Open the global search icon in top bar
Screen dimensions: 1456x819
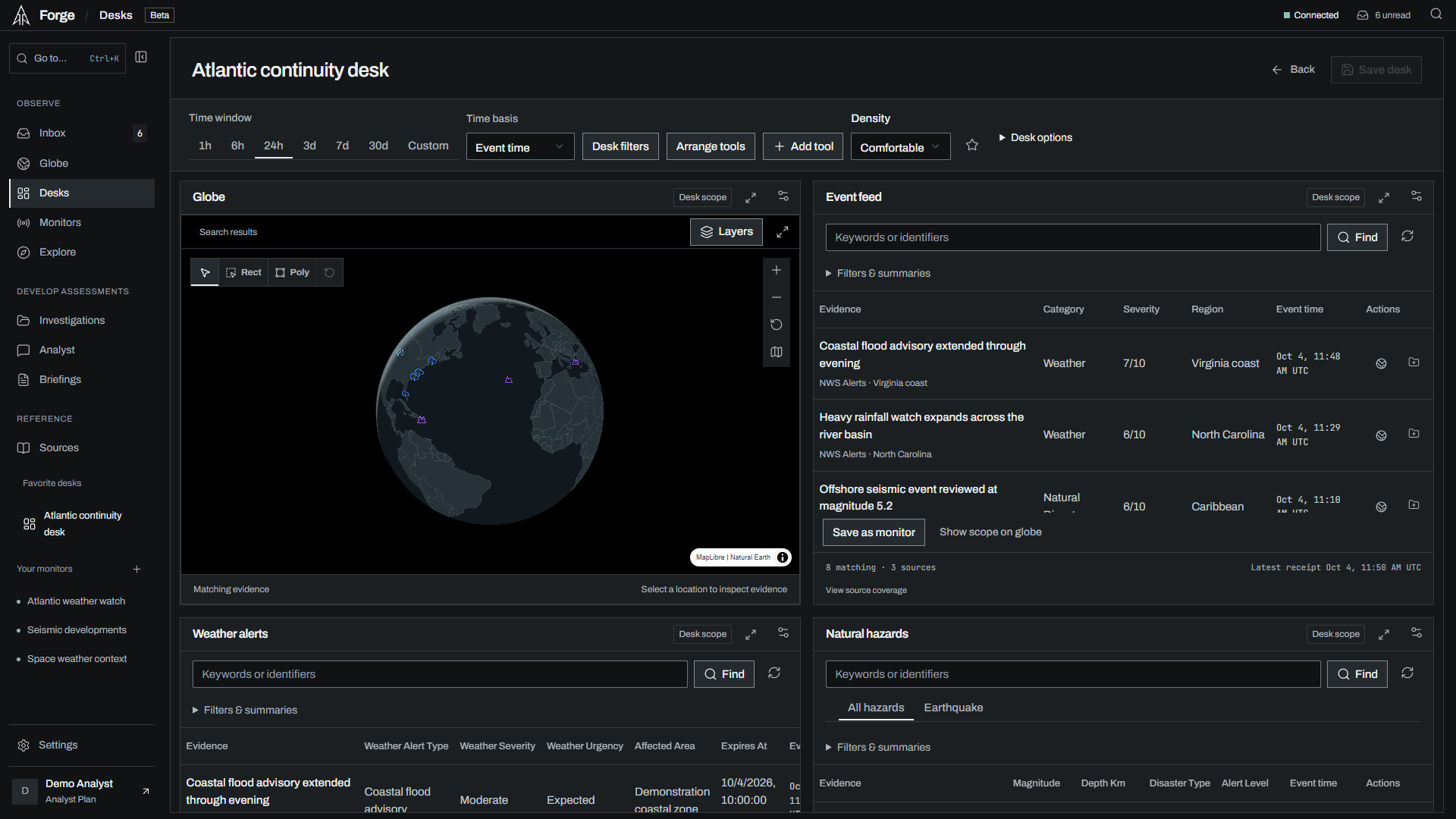point(1436,14)
